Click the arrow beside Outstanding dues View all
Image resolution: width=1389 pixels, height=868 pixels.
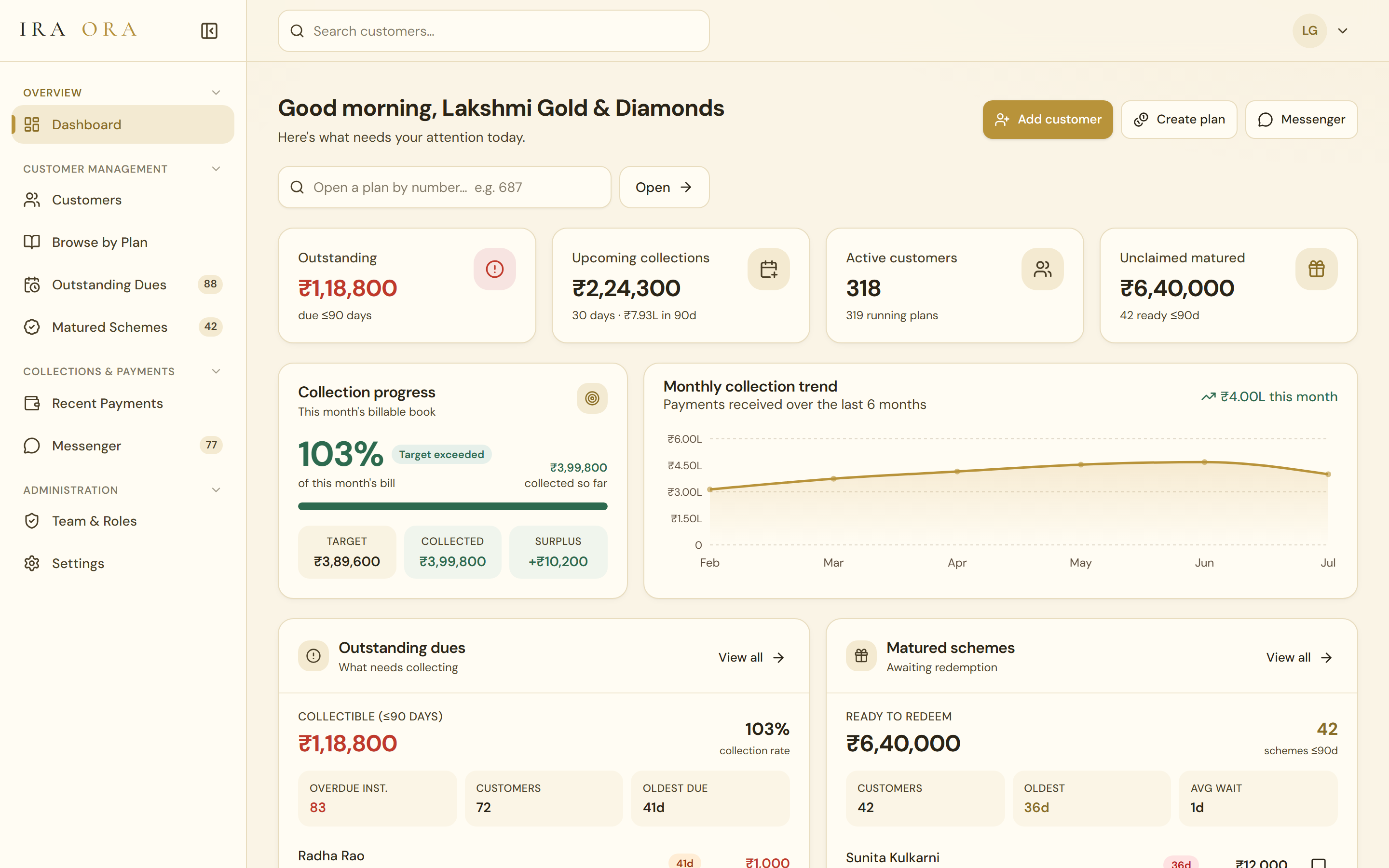(x=778, y=658)
